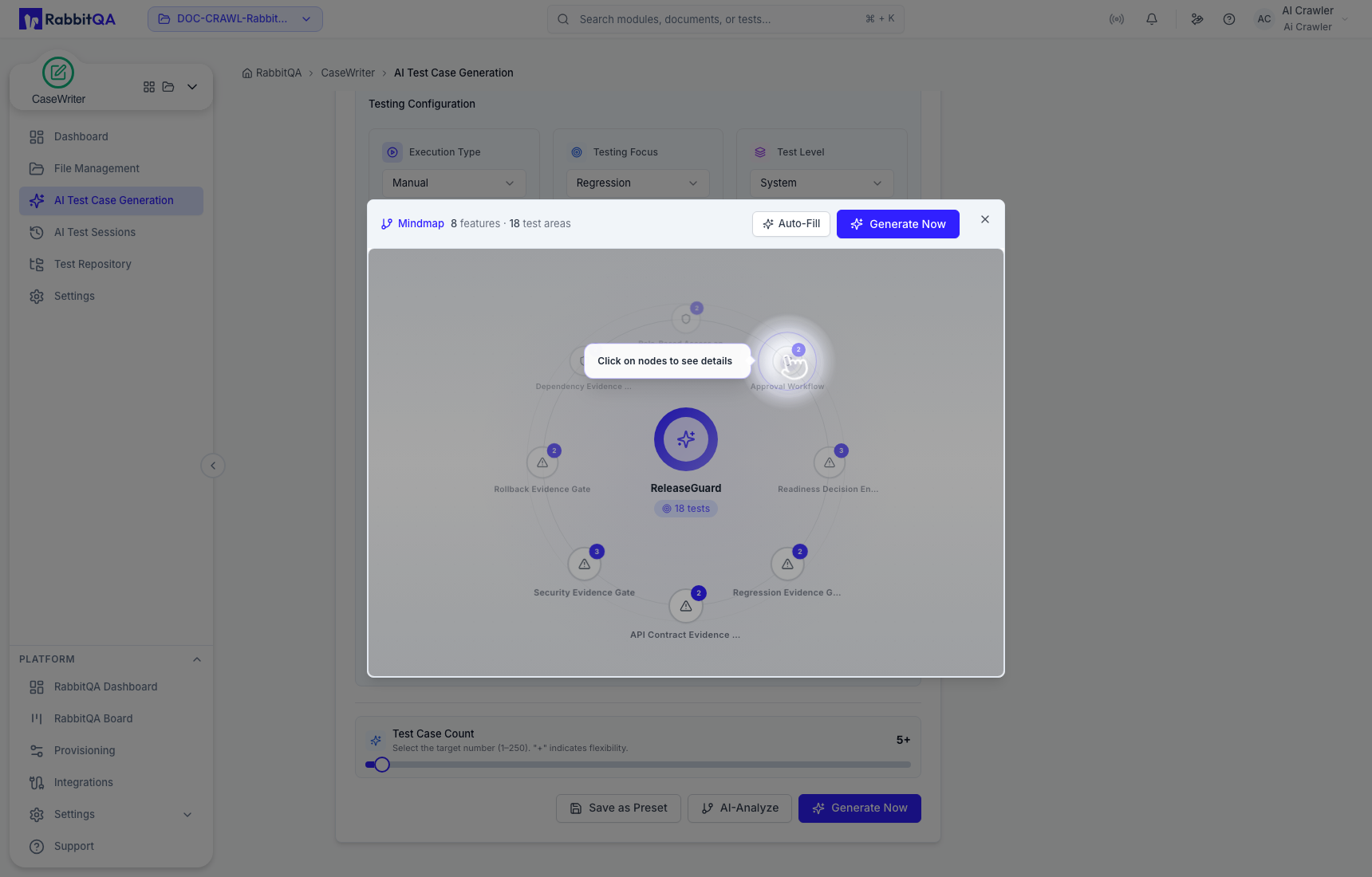Expand the Platform Settings submenu chevron
Image resolution: width=1372 pixels, height=877 pixels.
(x=187, y=815)
